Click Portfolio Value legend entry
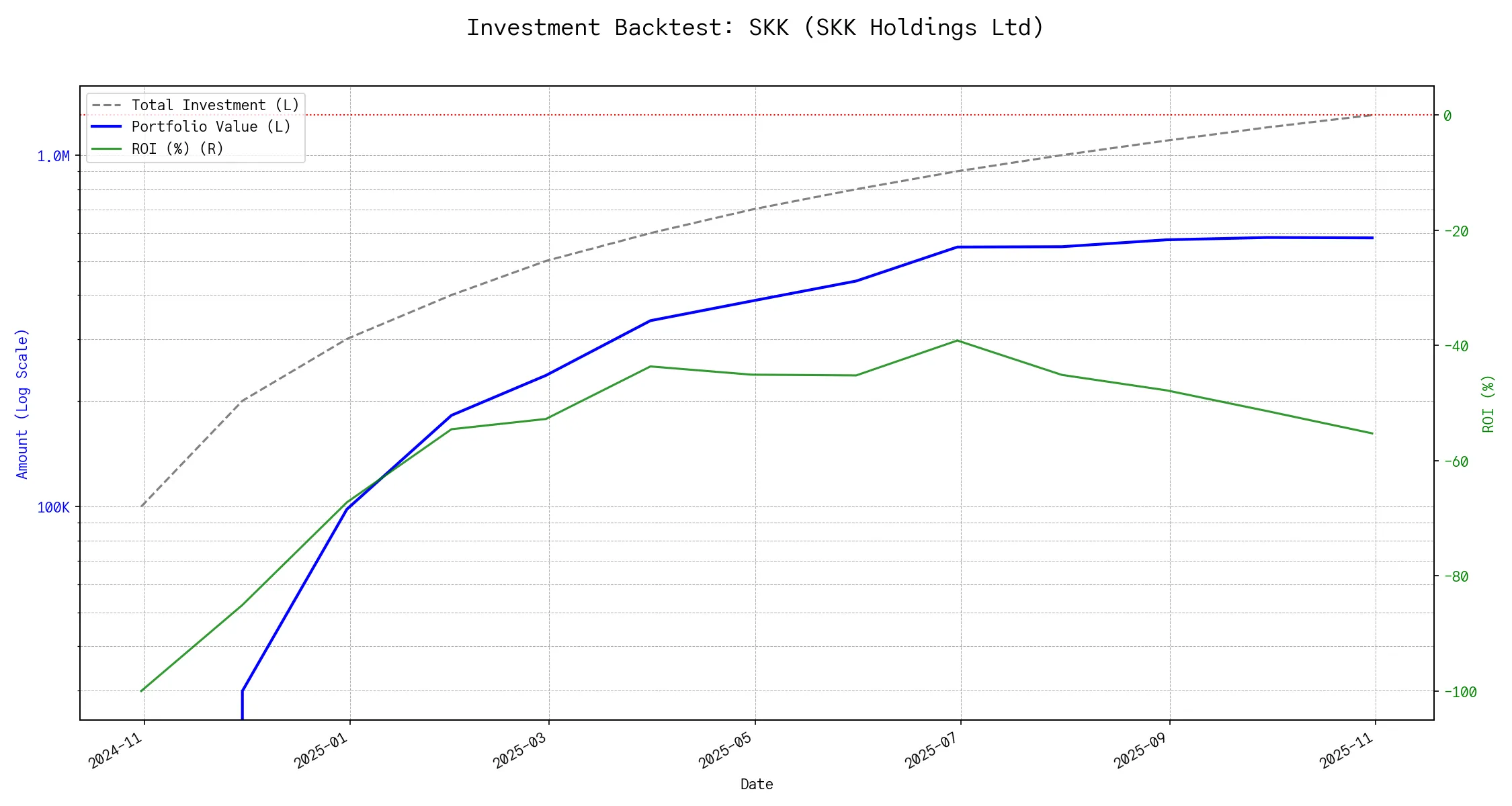 [211, 127]
